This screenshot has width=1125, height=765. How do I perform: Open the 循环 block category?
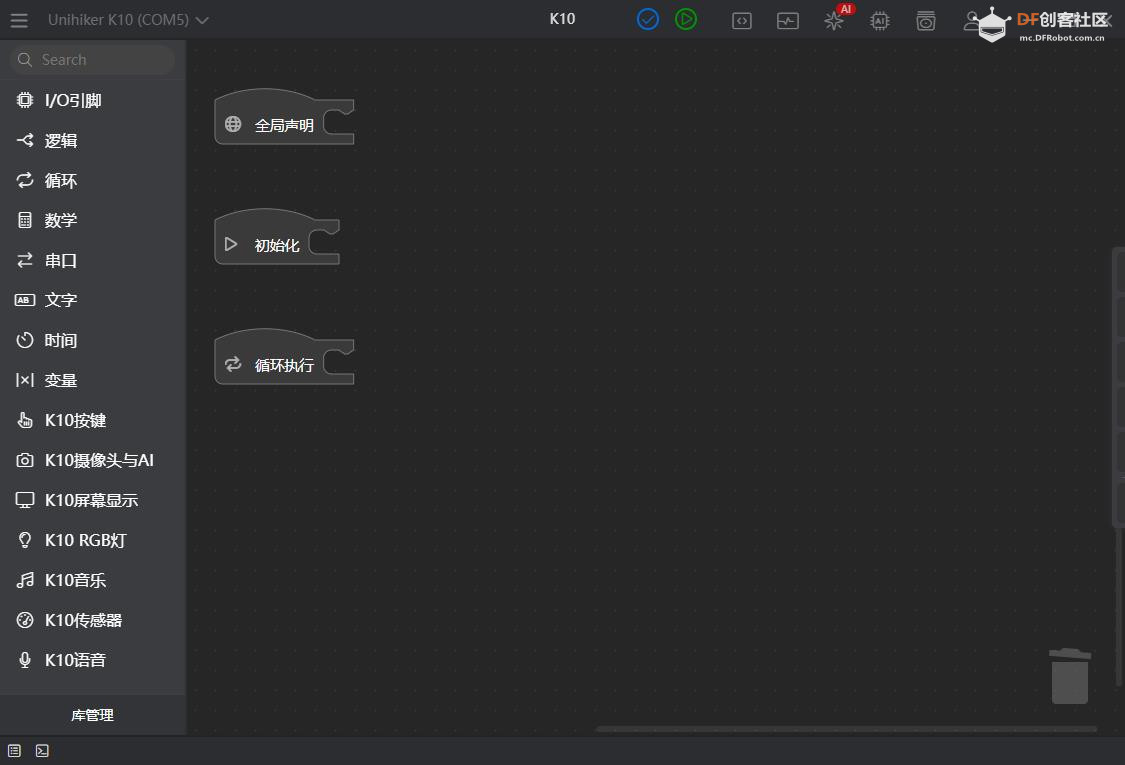pos(93,180)
